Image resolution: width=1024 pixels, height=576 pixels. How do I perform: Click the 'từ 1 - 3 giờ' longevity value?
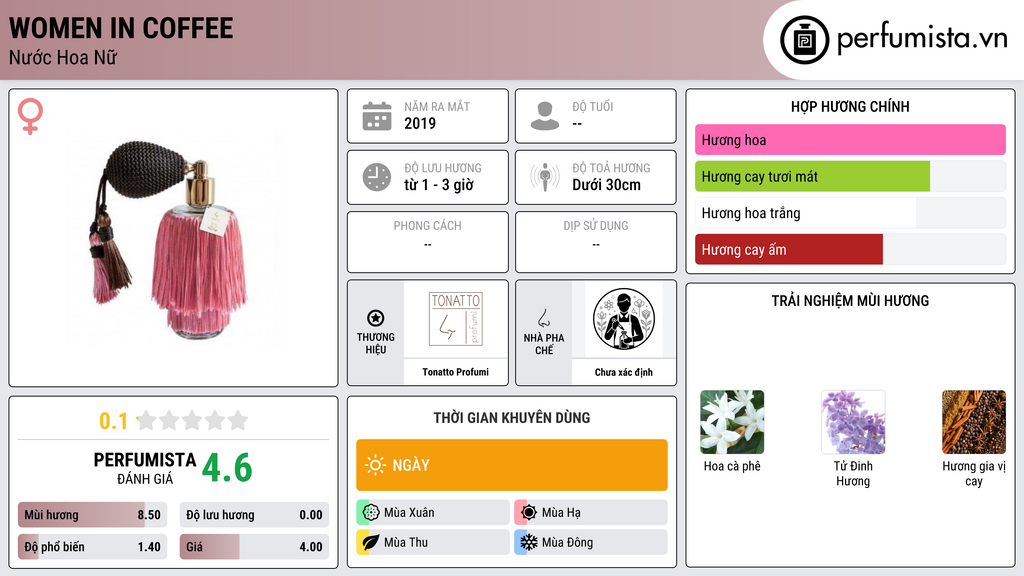tap(438, 185)
